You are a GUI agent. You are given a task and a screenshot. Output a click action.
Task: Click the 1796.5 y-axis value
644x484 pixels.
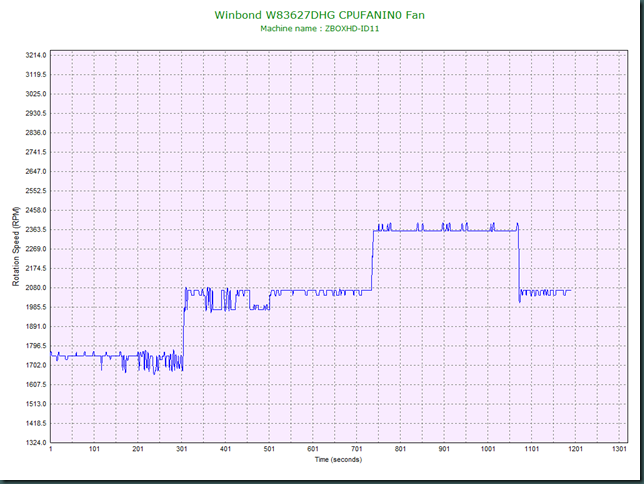(x=36, y=346)
